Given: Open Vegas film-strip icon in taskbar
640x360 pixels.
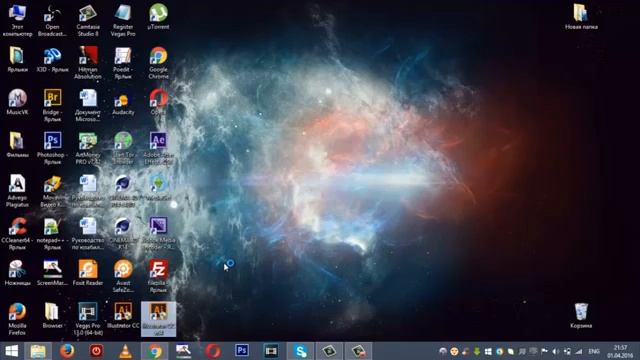Looking at the screenshot, I should coord(271,351).
